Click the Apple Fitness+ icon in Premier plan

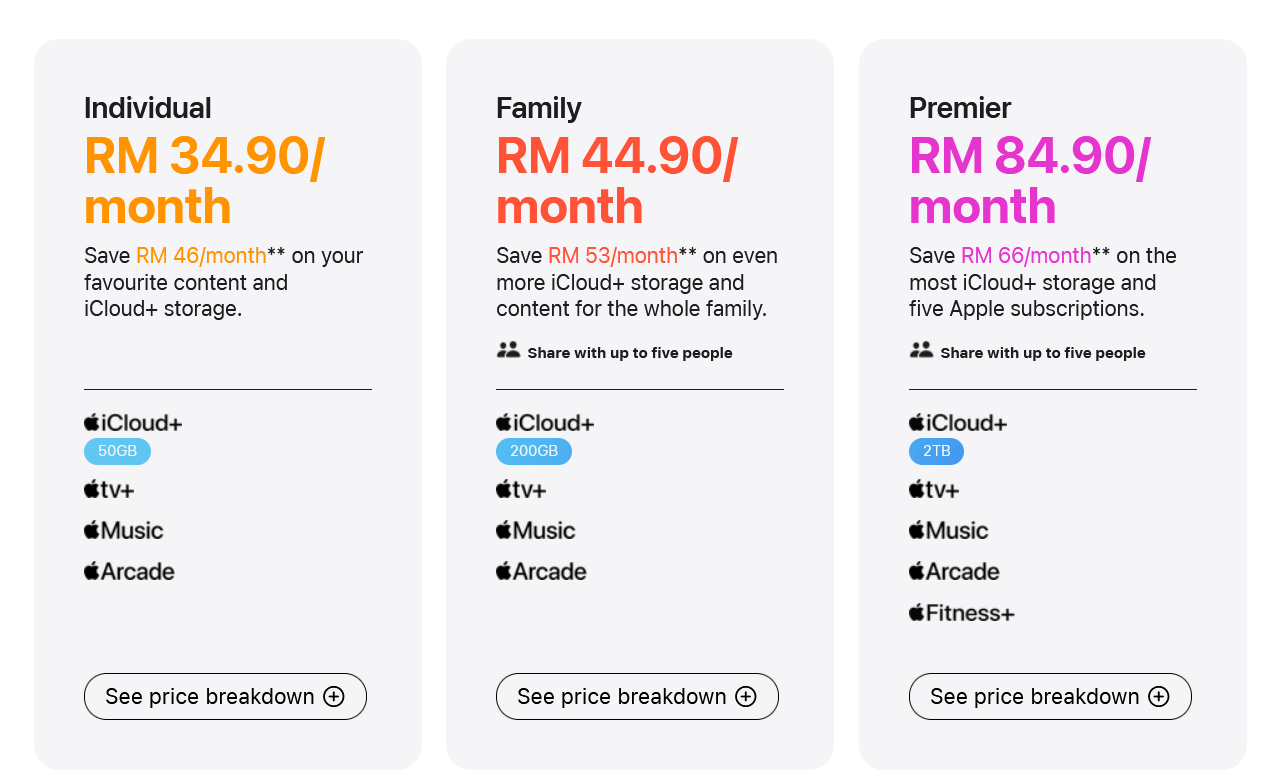pos(916,612)
